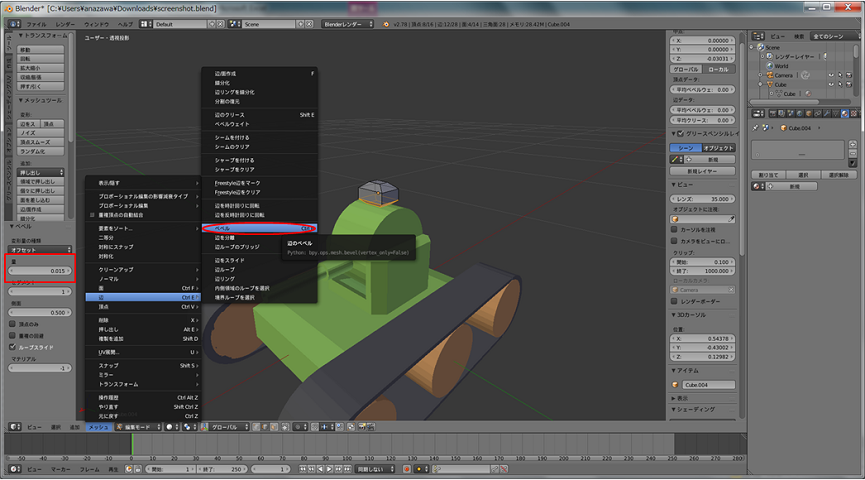
Task: Toggle the Camera visibility eye icon
Action: pyautogui.click(x=829, y=75)
